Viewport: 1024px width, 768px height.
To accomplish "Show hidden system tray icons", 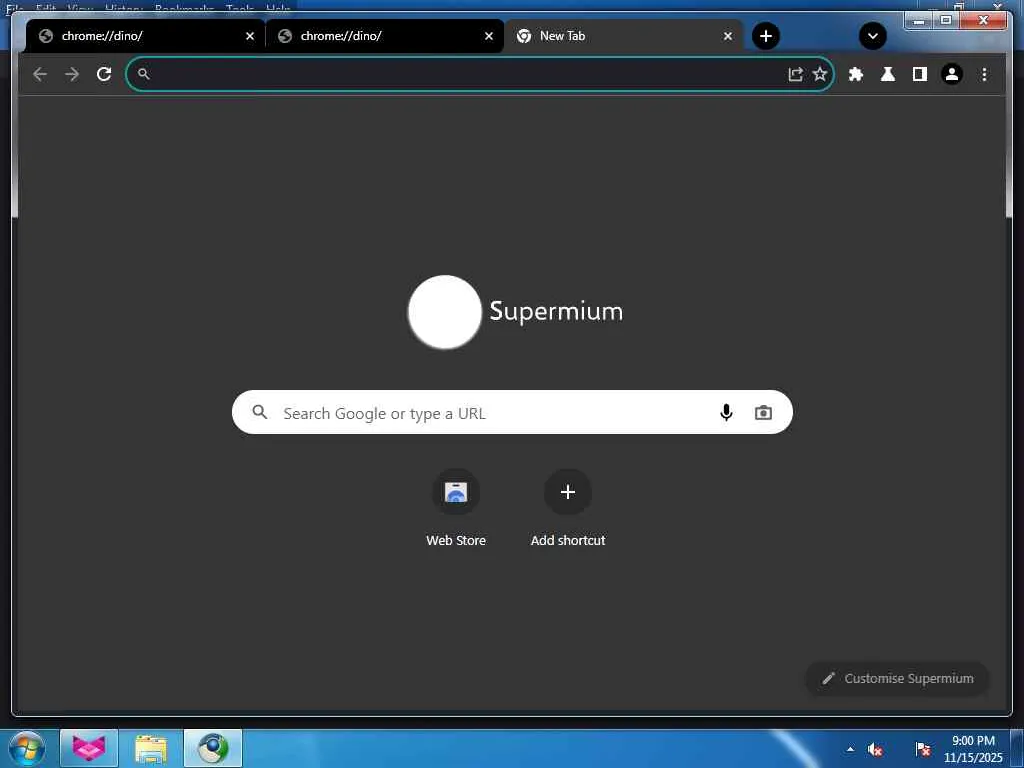I will [x=850, y=749].
